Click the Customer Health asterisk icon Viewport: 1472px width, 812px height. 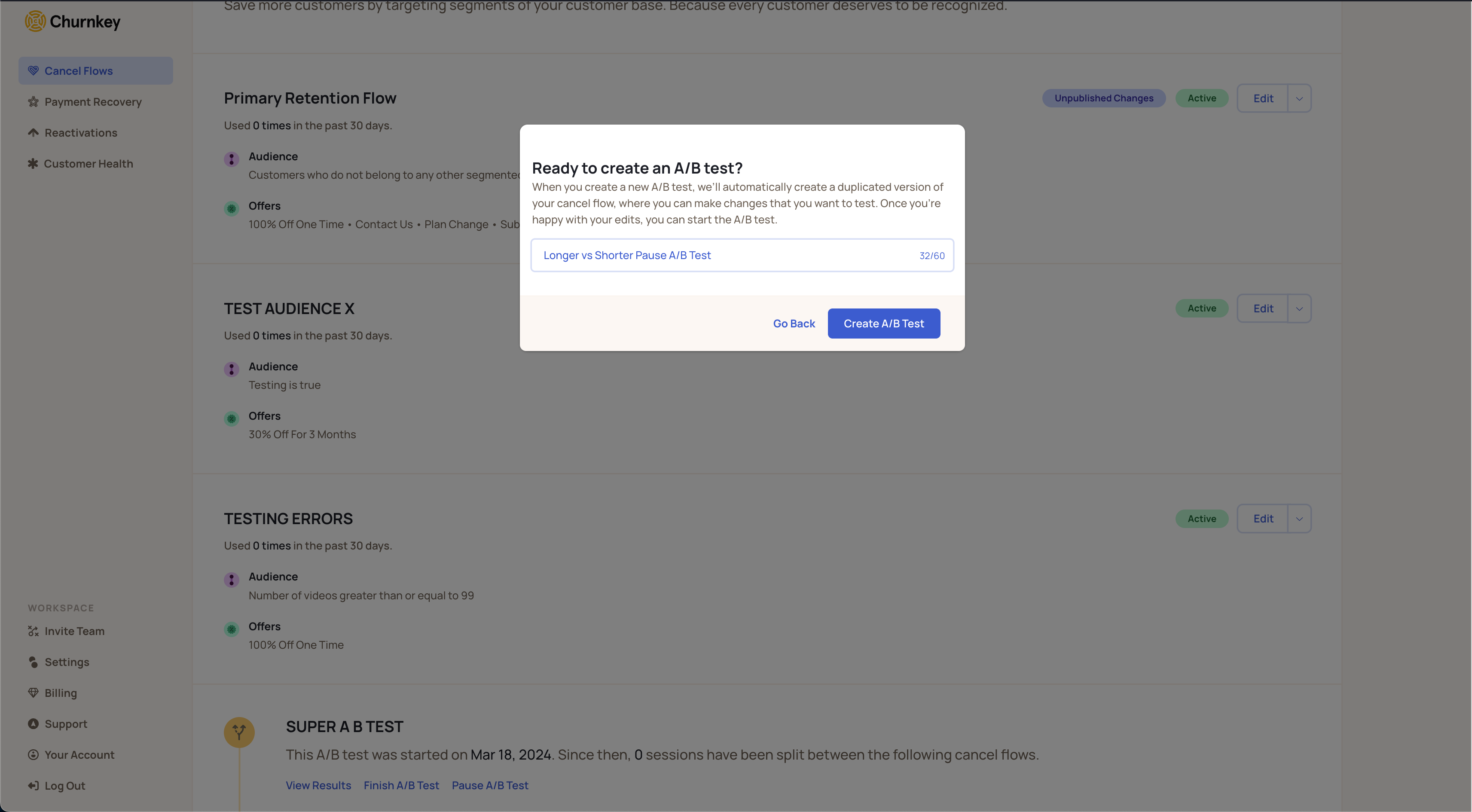33,163
